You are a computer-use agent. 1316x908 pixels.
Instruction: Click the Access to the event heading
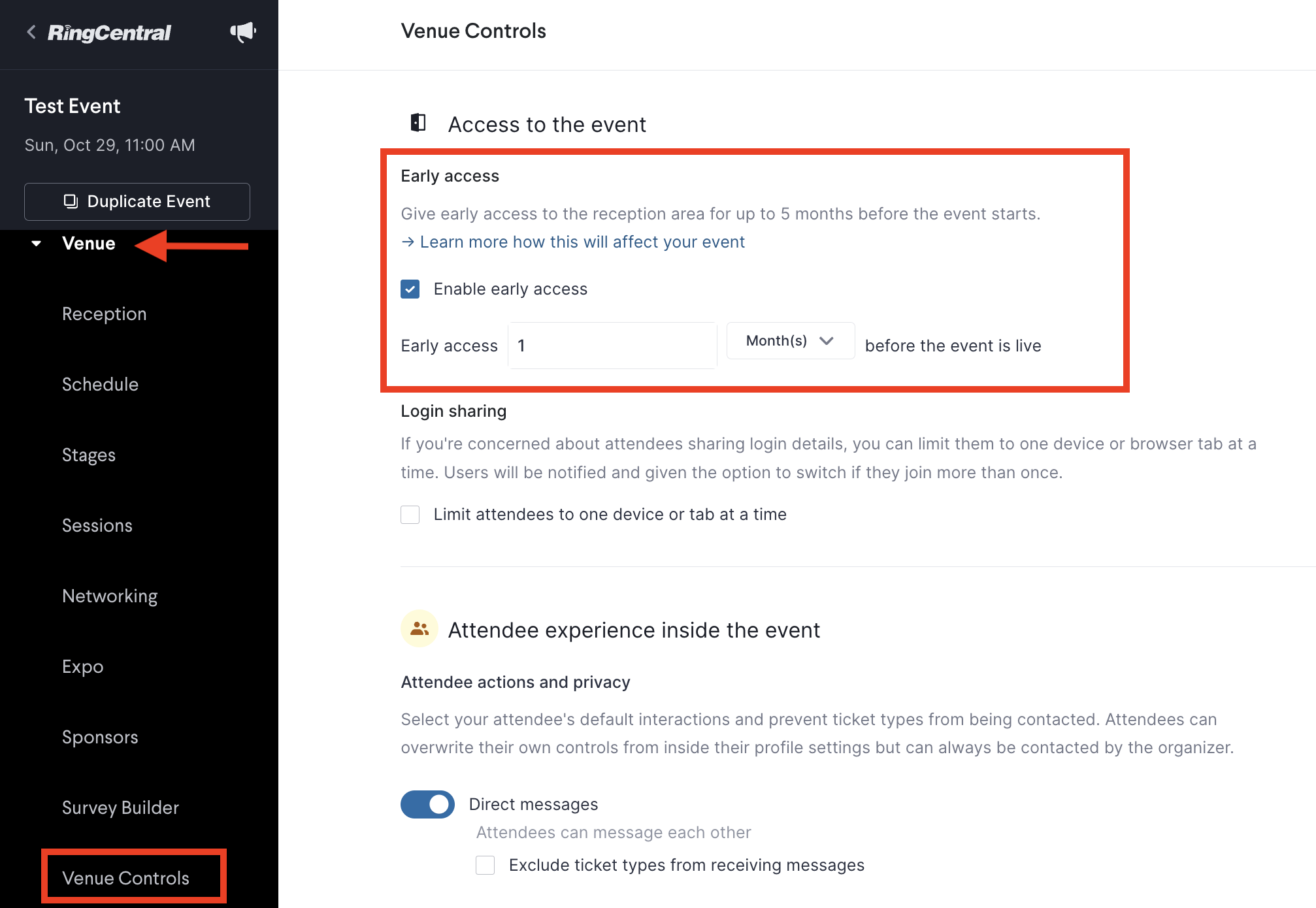pos(547,124)
